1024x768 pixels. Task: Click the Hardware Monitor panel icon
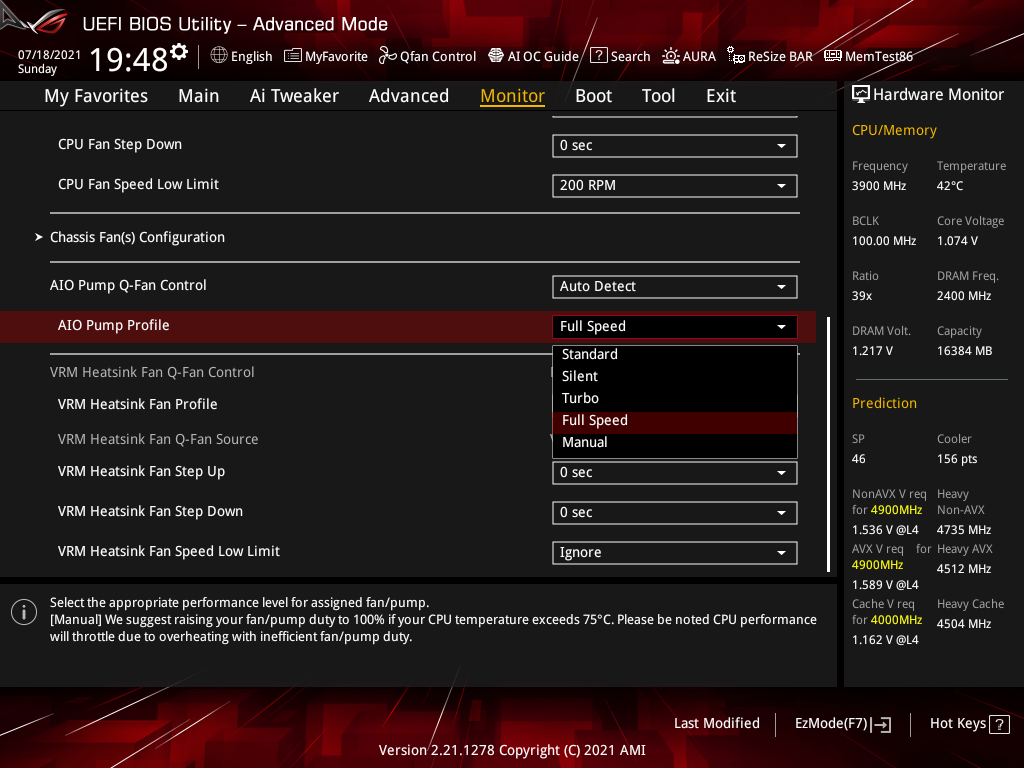click(861, 93)
